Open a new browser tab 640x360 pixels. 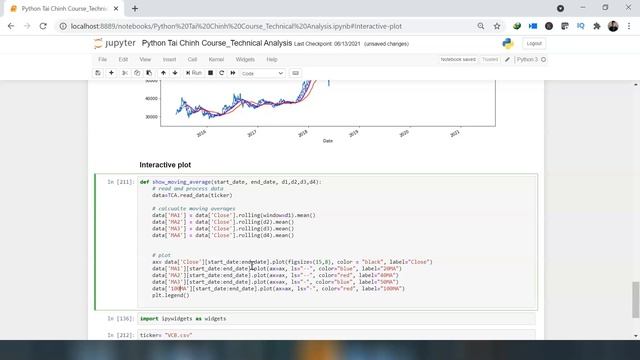135,9
